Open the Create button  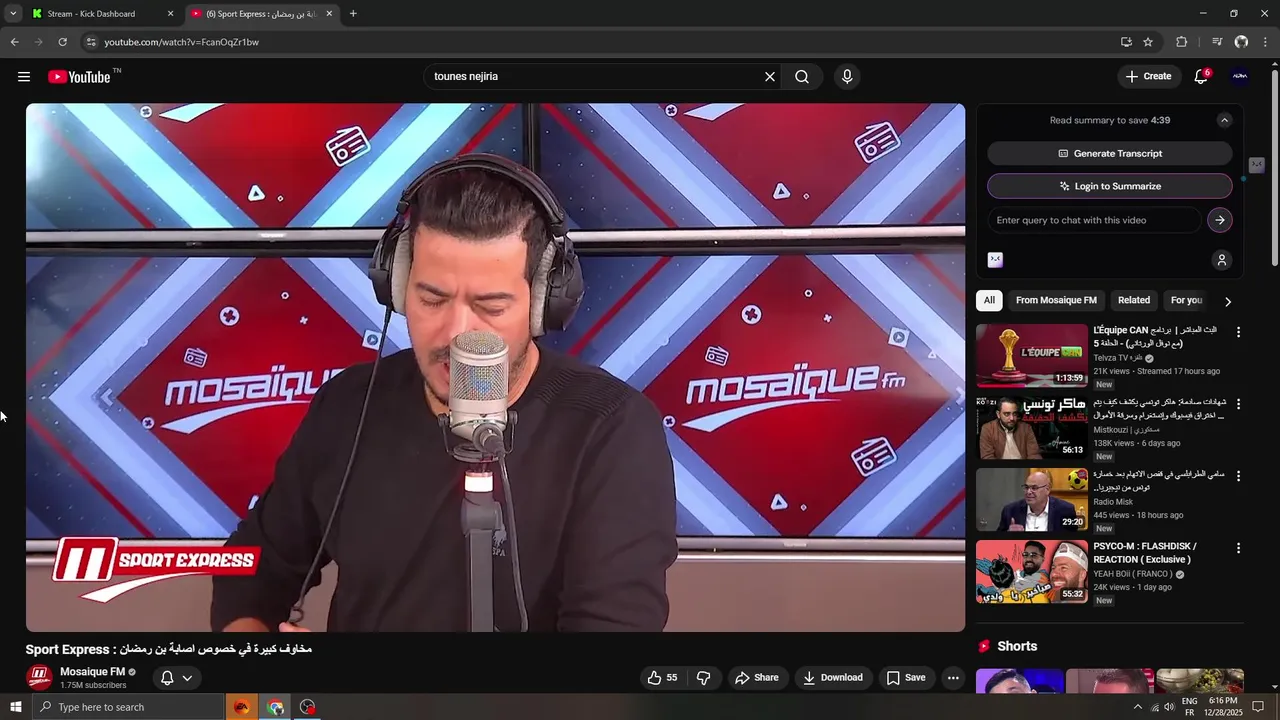point(1148,77)
